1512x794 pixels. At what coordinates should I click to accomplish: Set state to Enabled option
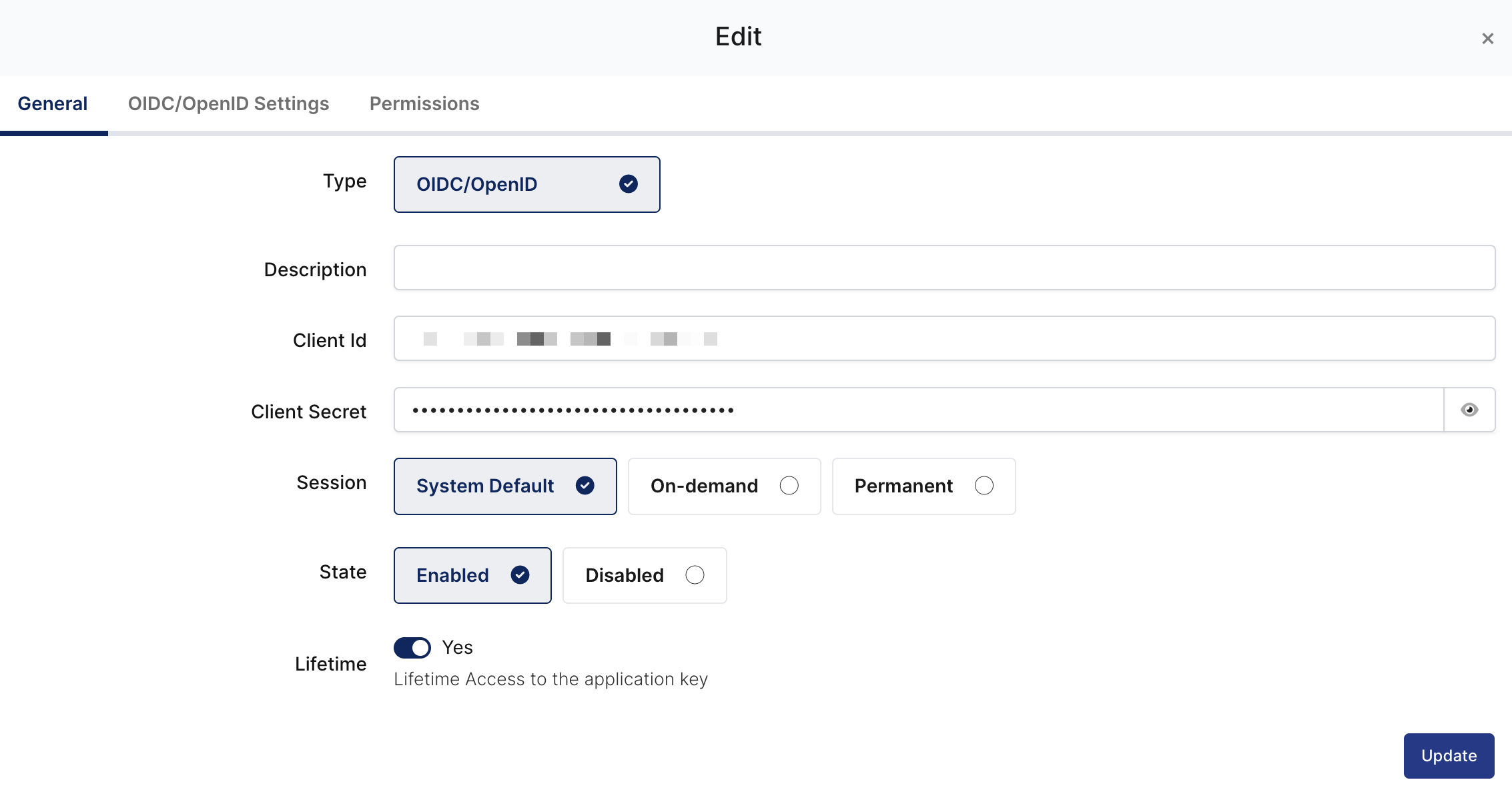click(452, 576)
